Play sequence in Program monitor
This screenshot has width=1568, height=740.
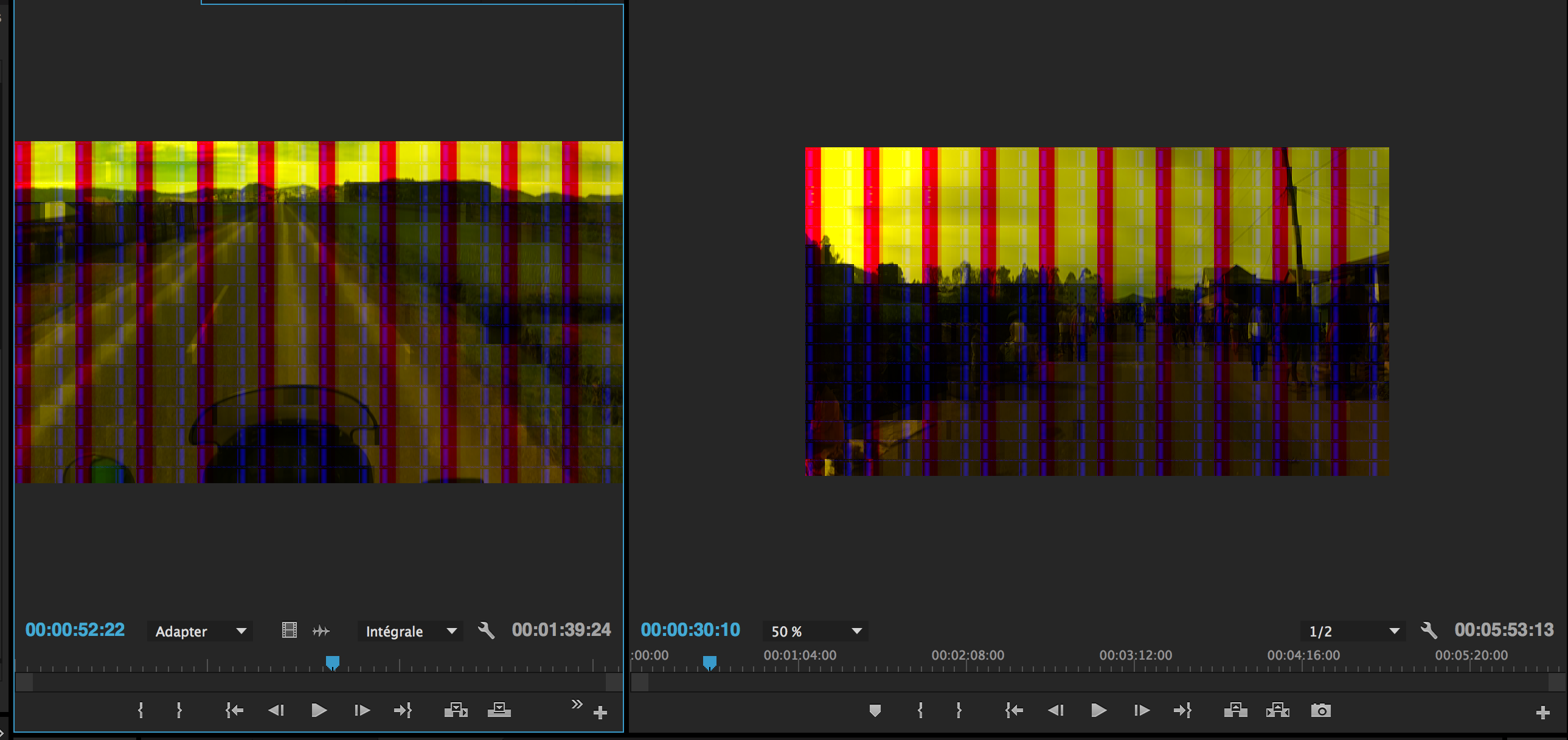tap(1098, 710)
